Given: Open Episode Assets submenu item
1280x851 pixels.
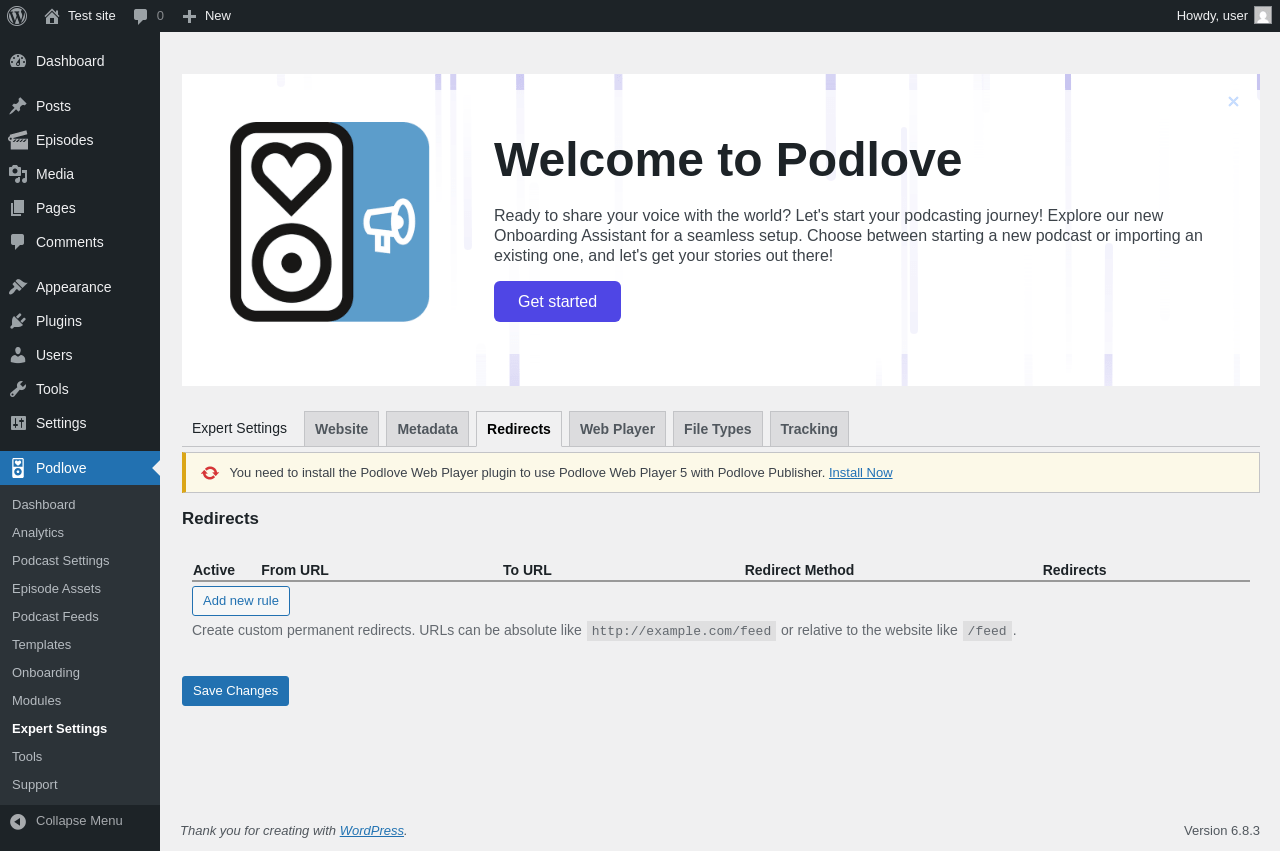Looking at the screenshot, I should pyautogui.click(x=80, y=588).
